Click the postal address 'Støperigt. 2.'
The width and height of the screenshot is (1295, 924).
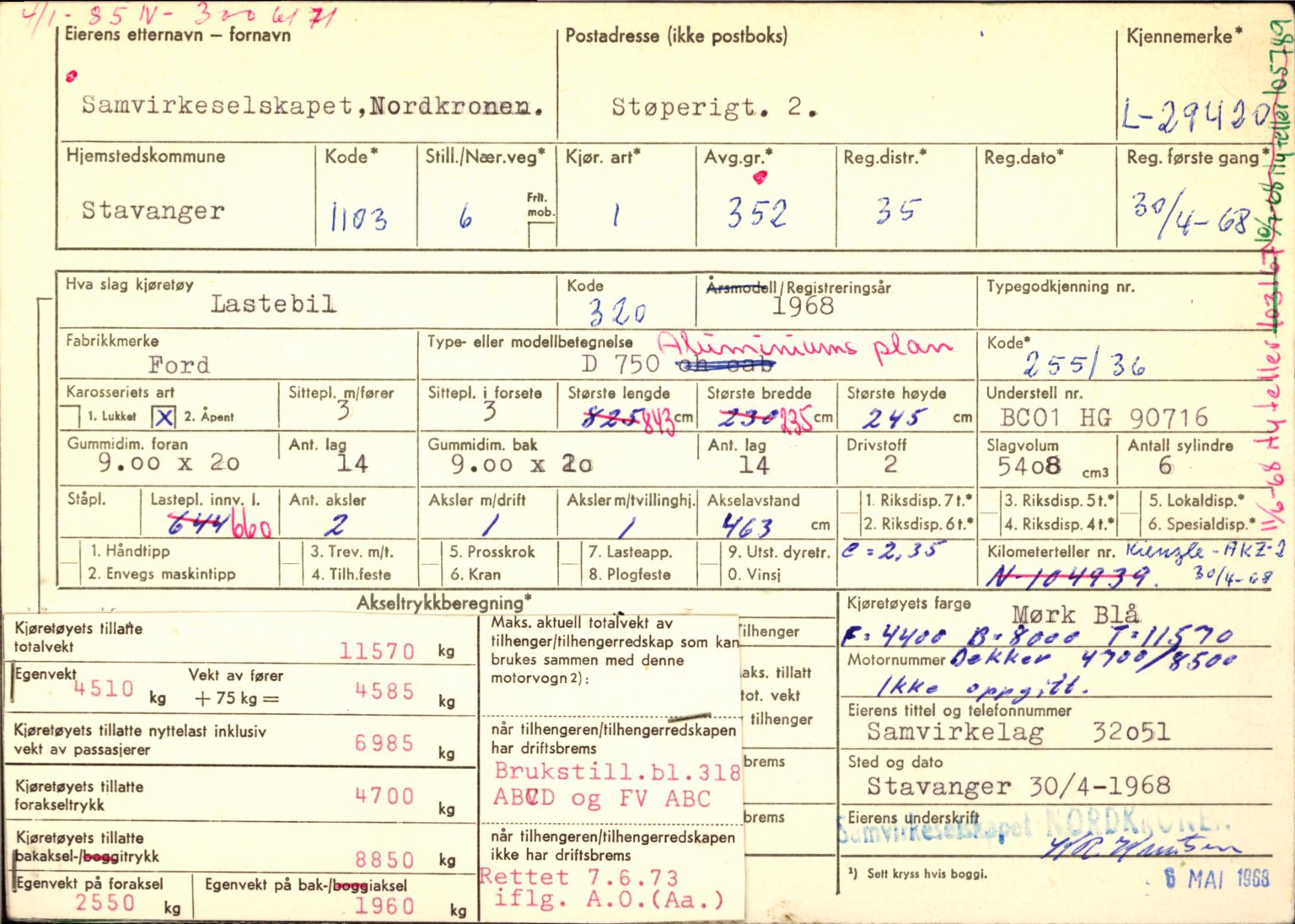[713, 107]
